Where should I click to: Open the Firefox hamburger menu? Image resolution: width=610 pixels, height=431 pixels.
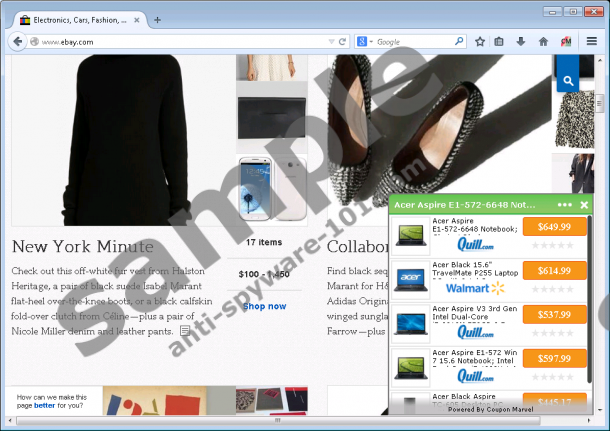(592, 42)
